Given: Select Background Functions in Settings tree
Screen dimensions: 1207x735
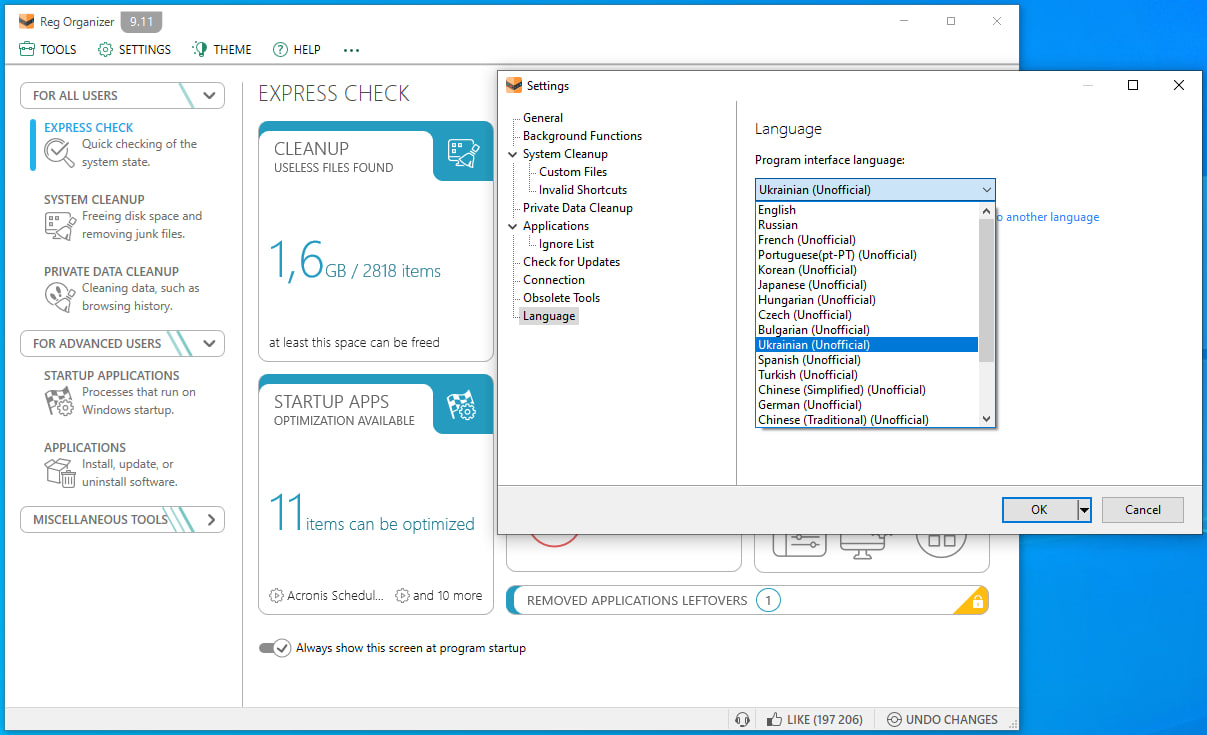Looking at the screenshot, I should pos(582,136).
